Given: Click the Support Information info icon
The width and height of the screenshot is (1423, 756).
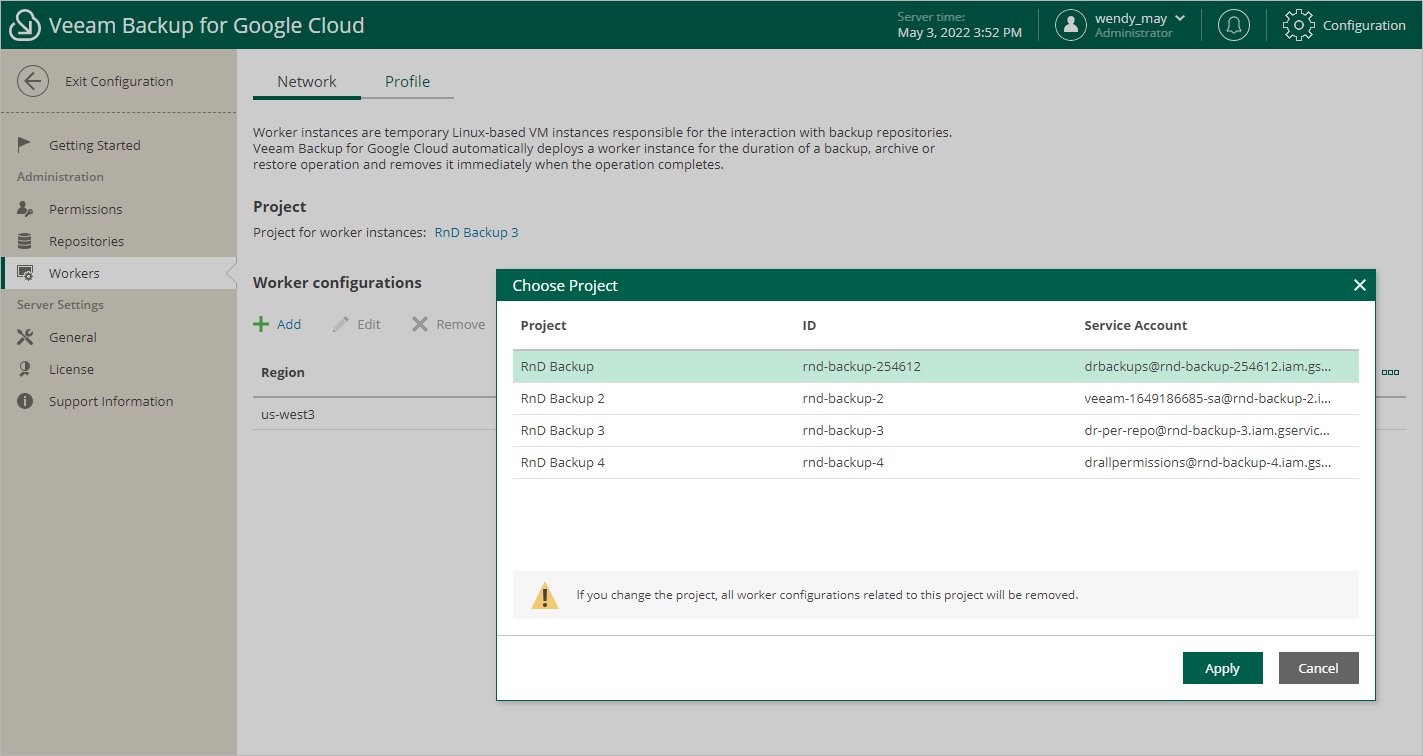Looking at the screenshot, I should point(26,401).
